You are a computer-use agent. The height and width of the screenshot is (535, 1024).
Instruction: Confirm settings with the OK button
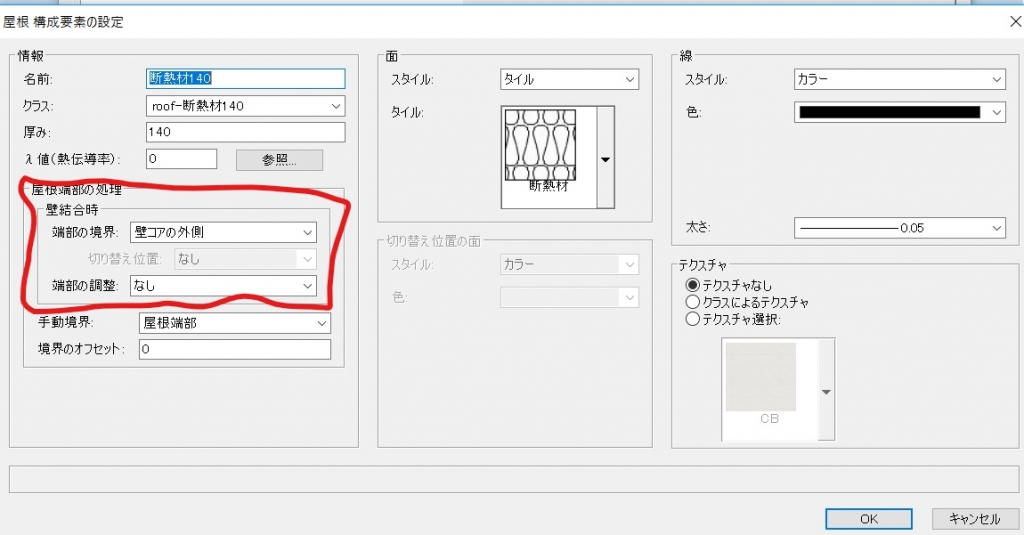click(868, 519)
